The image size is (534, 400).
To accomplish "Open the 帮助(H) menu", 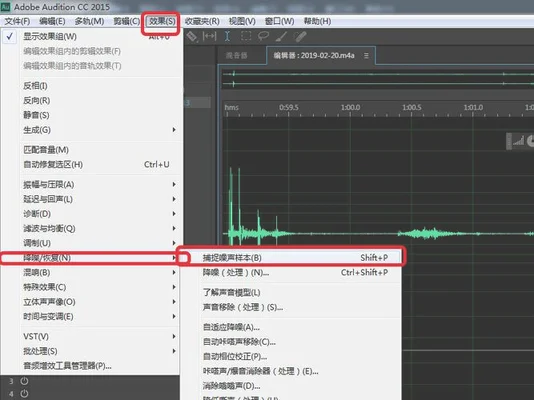I will coord(317,21).
